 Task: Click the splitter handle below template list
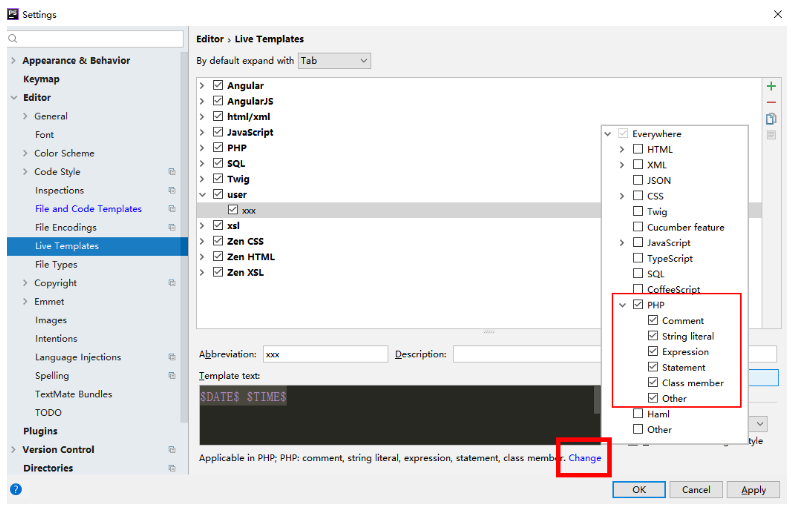click(x=489, y=332)
